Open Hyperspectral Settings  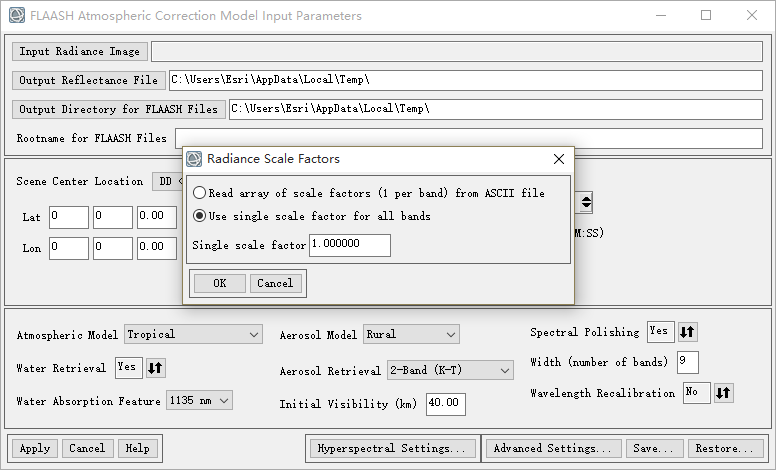coord(391,448)
